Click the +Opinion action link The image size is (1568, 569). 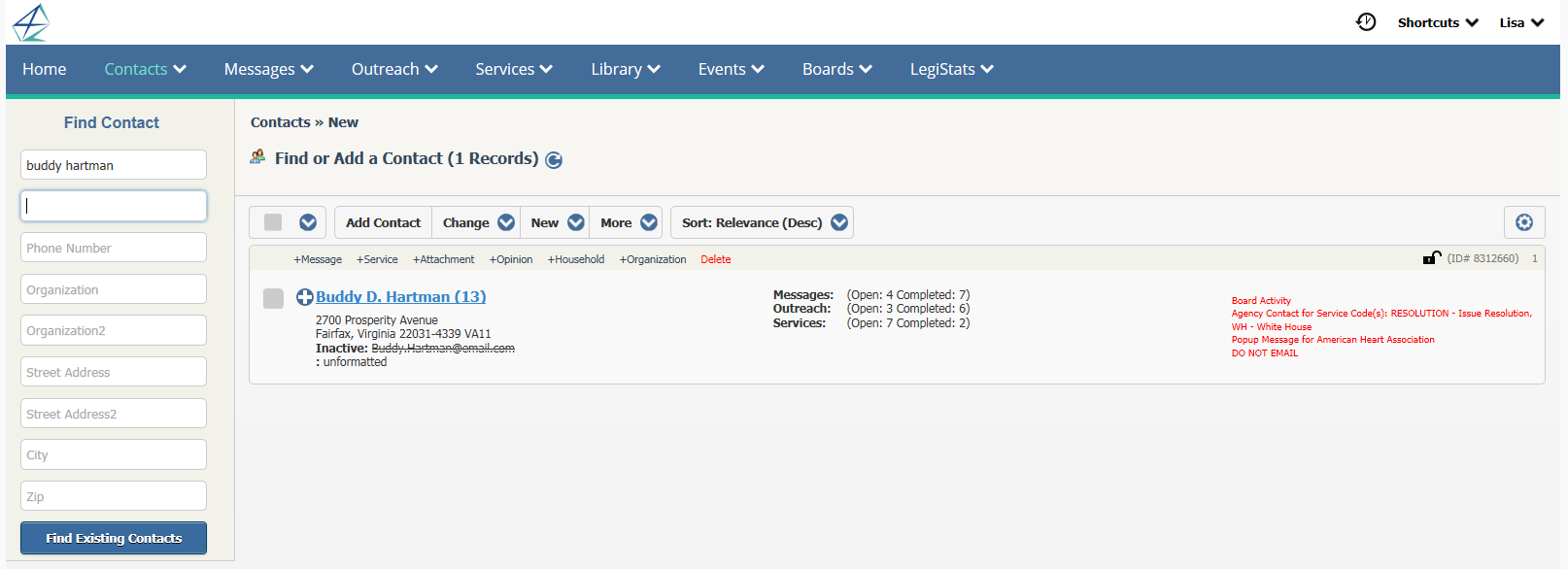511,259
